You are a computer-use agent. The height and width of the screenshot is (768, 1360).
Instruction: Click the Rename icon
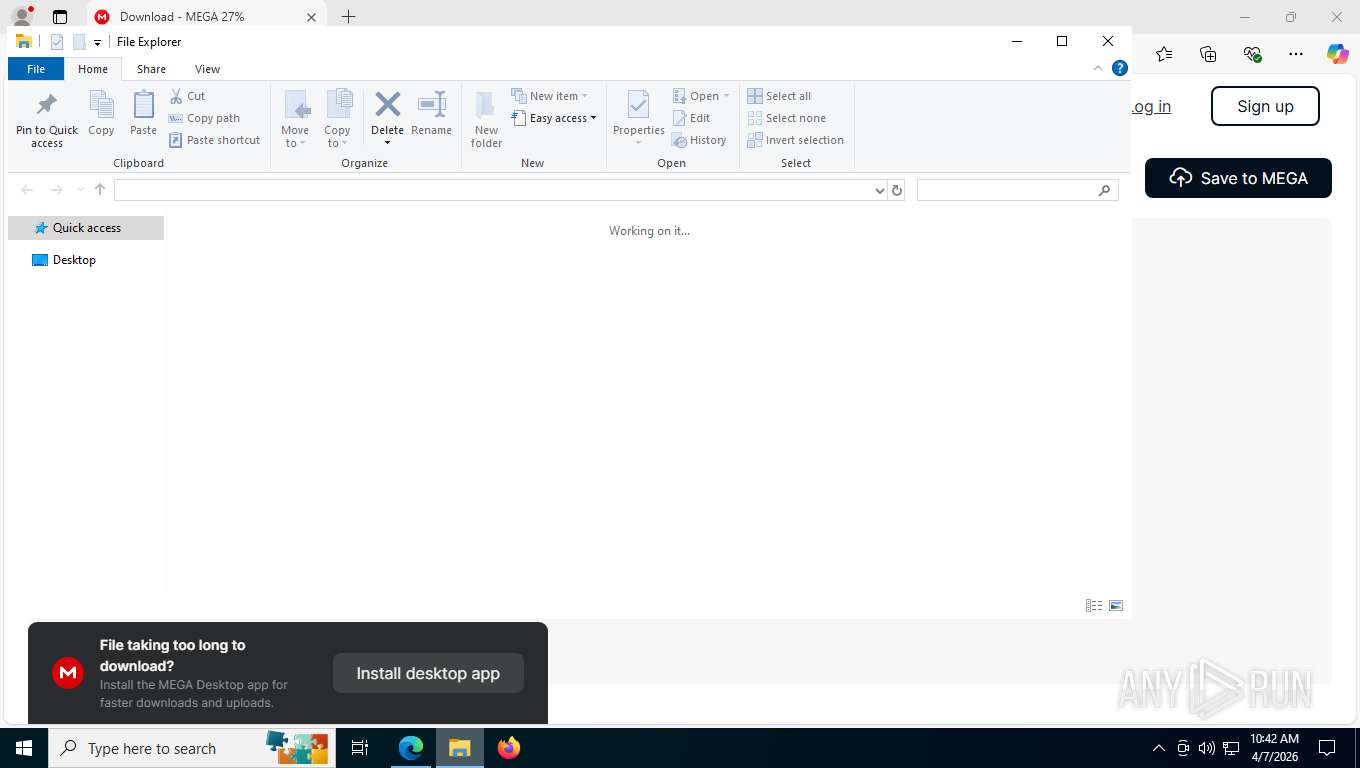point(432,104)
